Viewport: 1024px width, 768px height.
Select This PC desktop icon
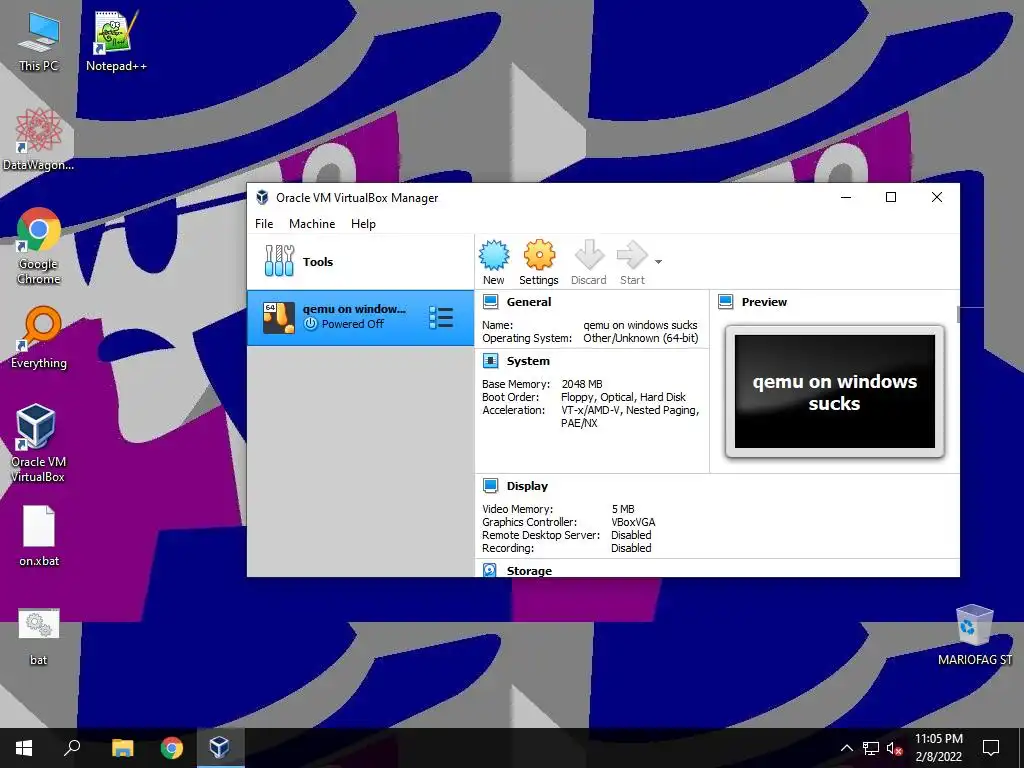click(x=38, y=42)
